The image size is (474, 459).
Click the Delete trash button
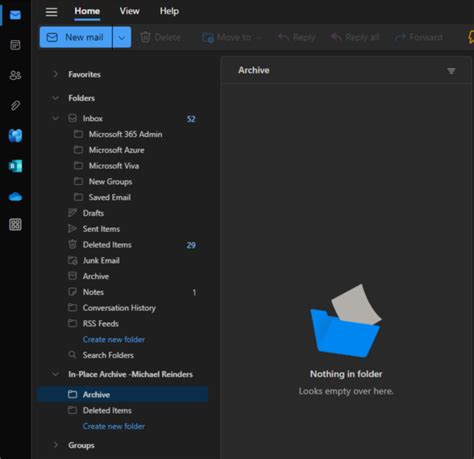coord(161,37)
